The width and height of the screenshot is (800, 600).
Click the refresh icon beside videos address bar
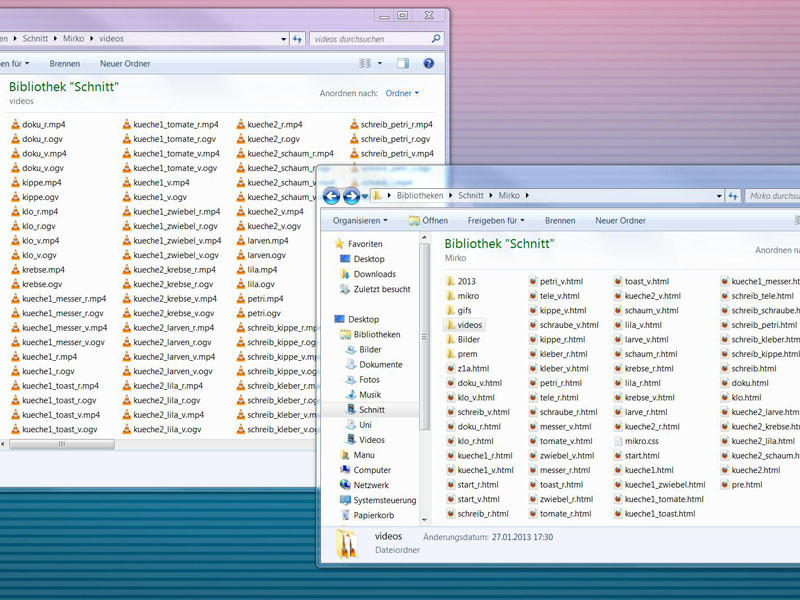point(297,39)
